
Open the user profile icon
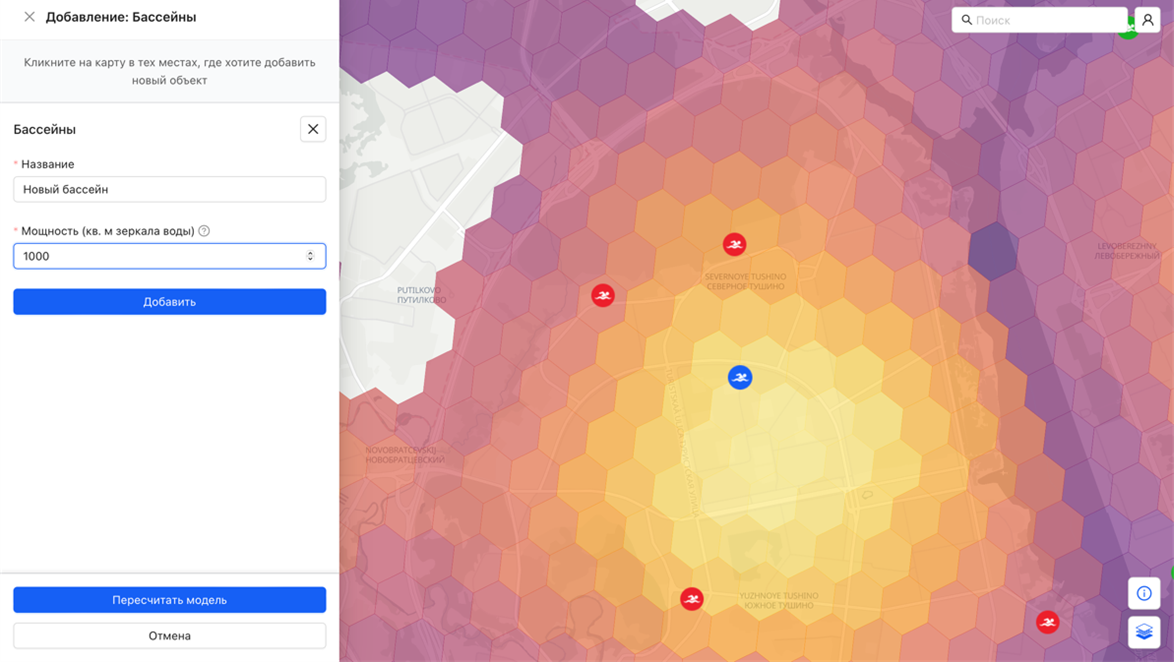tap(1147, 20)
